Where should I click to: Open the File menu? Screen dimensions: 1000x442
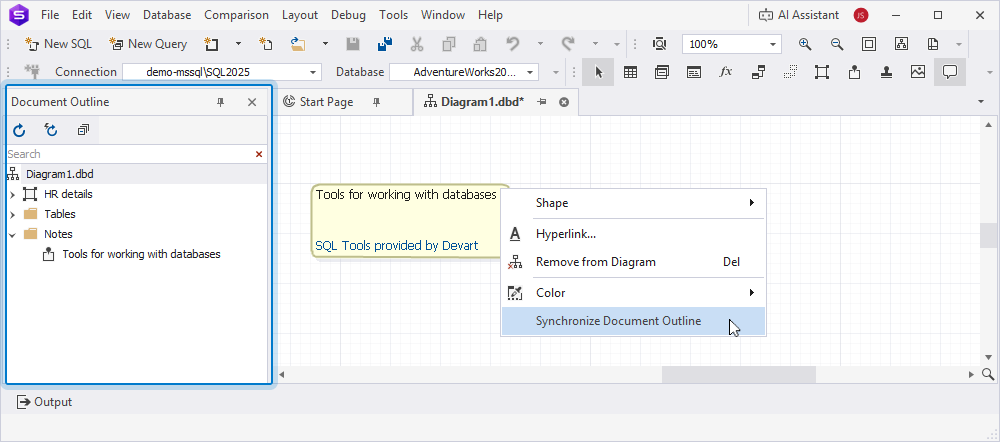tap(50, 15)
